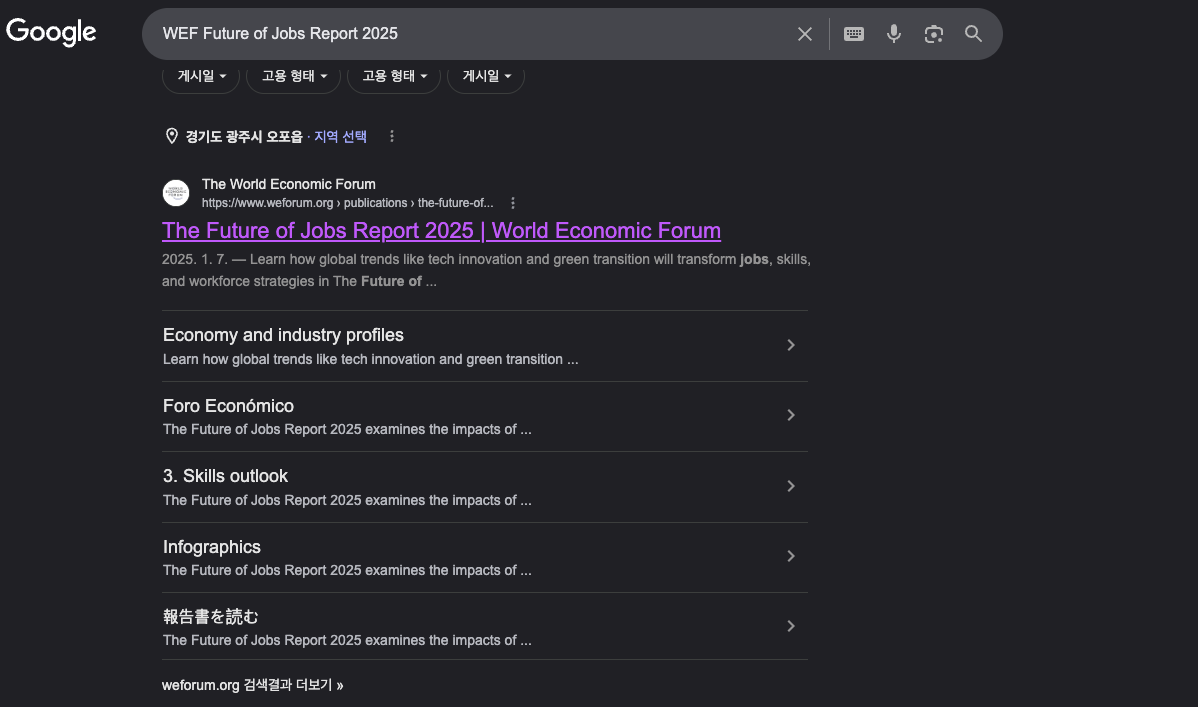Open the 報告書を読む sitelink
The height and width of the screenshot is (707, 1198).
tap(210, 616)
